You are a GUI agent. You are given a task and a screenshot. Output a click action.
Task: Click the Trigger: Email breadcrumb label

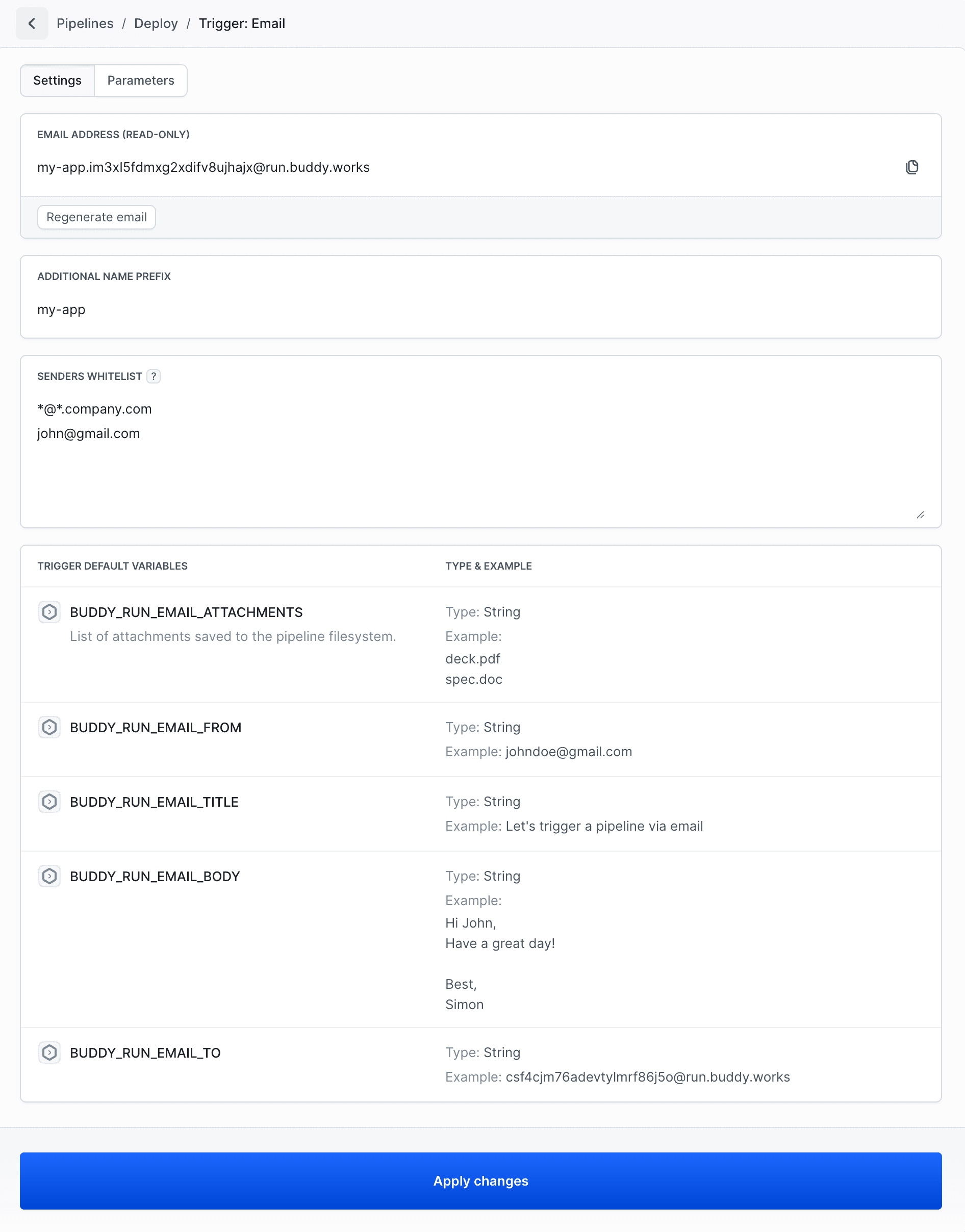[242, 23]
